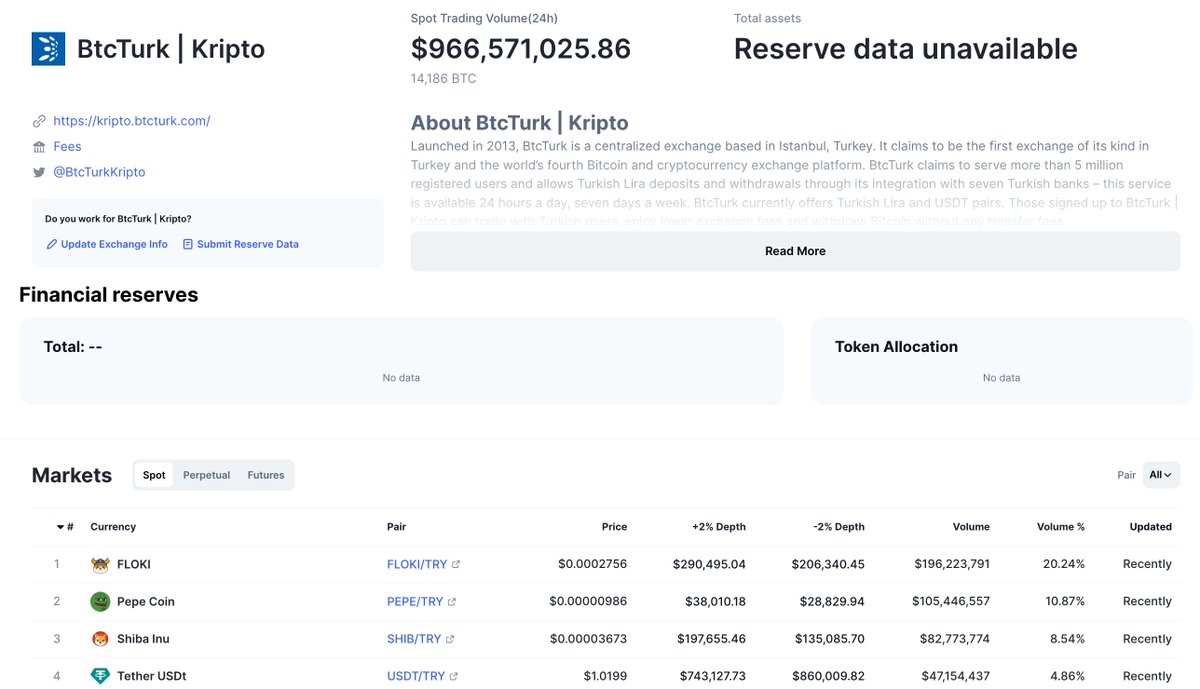Click the Tether USDt currency name
This screenshot has width=1200, height=689.
pos(151,677)
